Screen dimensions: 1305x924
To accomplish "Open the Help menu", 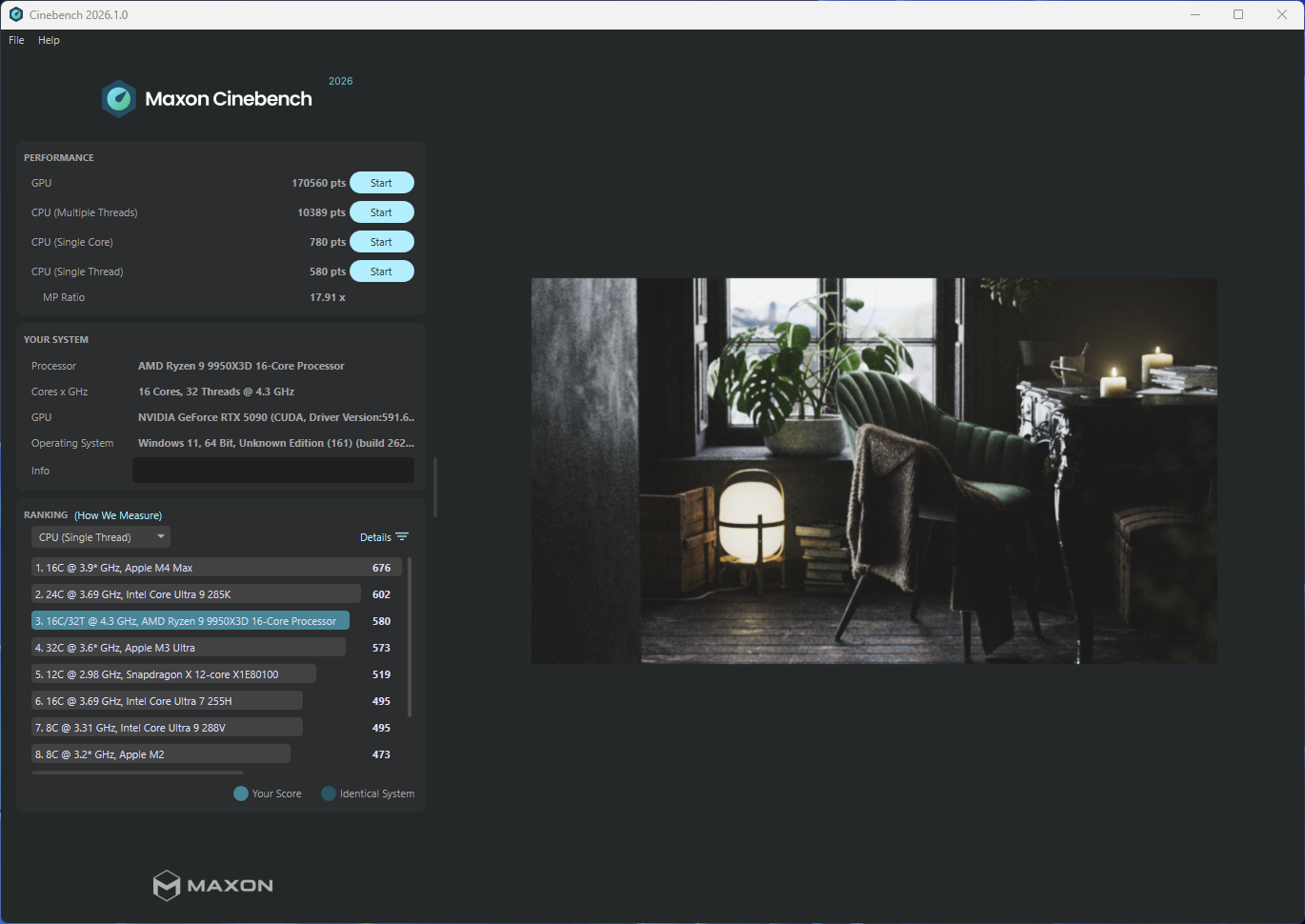I will pyautogui.click(x=49, y=40).
